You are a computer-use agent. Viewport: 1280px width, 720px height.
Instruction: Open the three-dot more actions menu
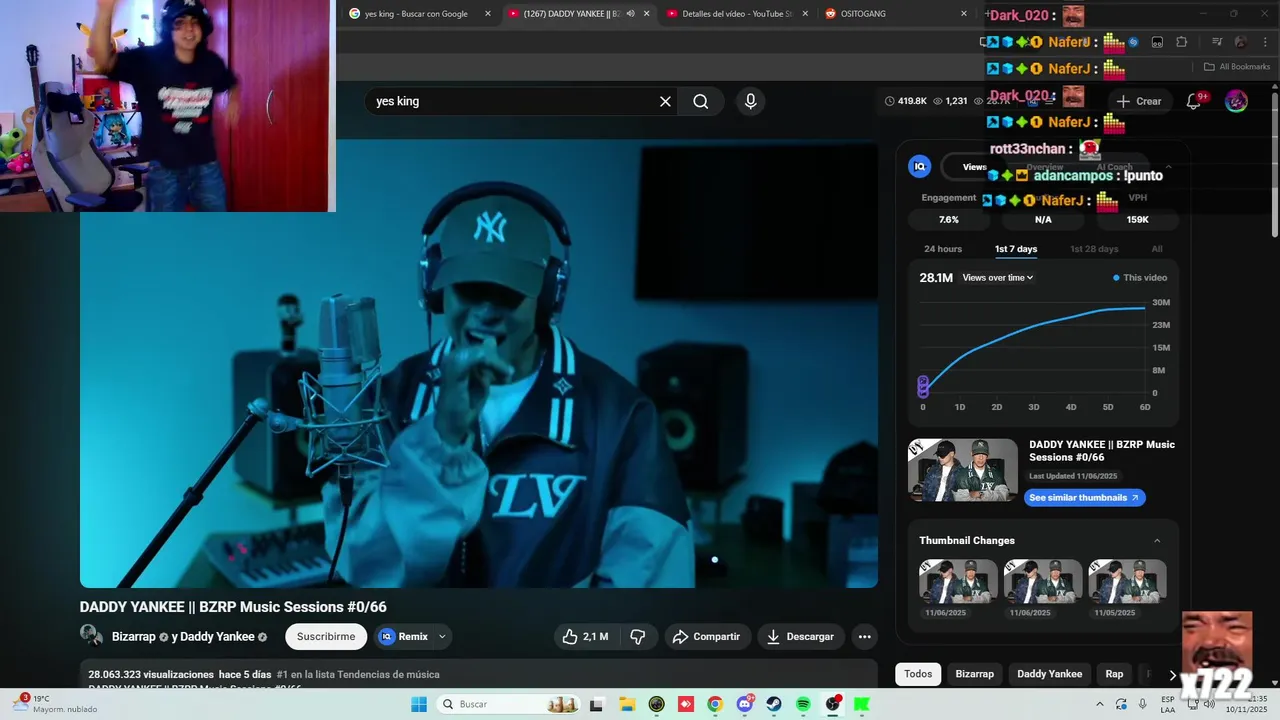864,636
